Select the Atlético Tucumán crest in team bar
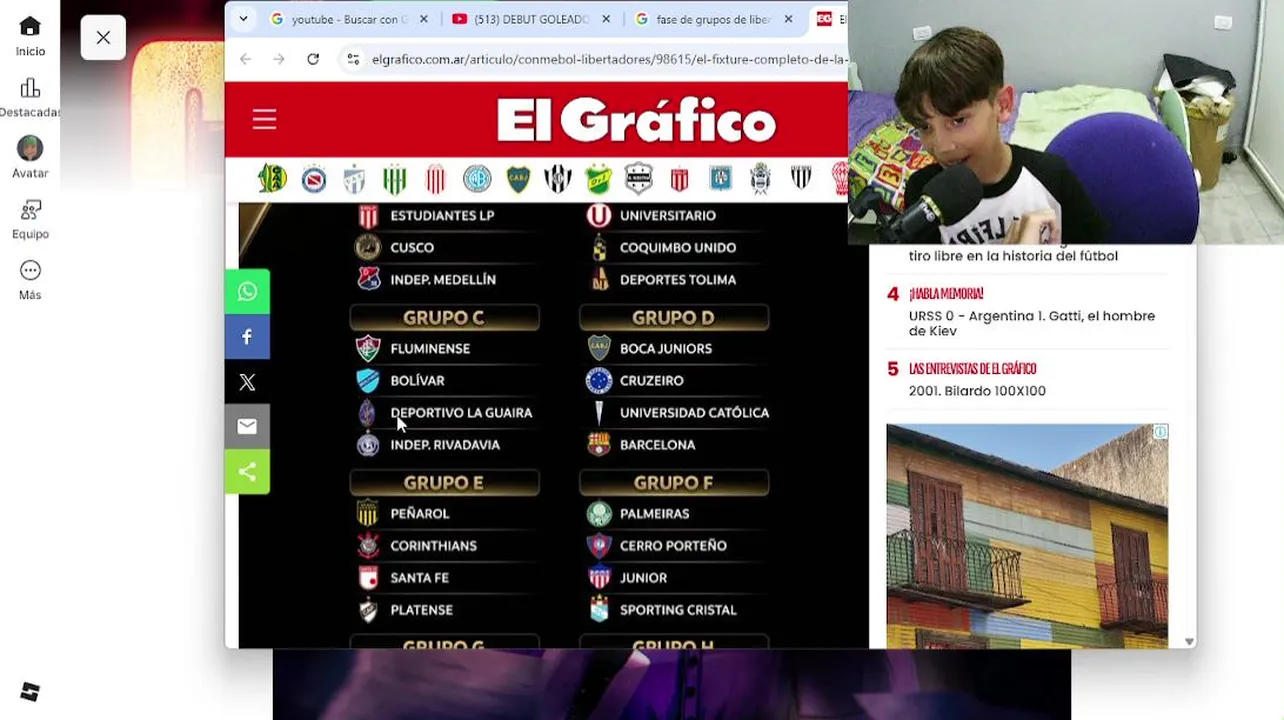1284x720 pixels. tap(354, 179)
